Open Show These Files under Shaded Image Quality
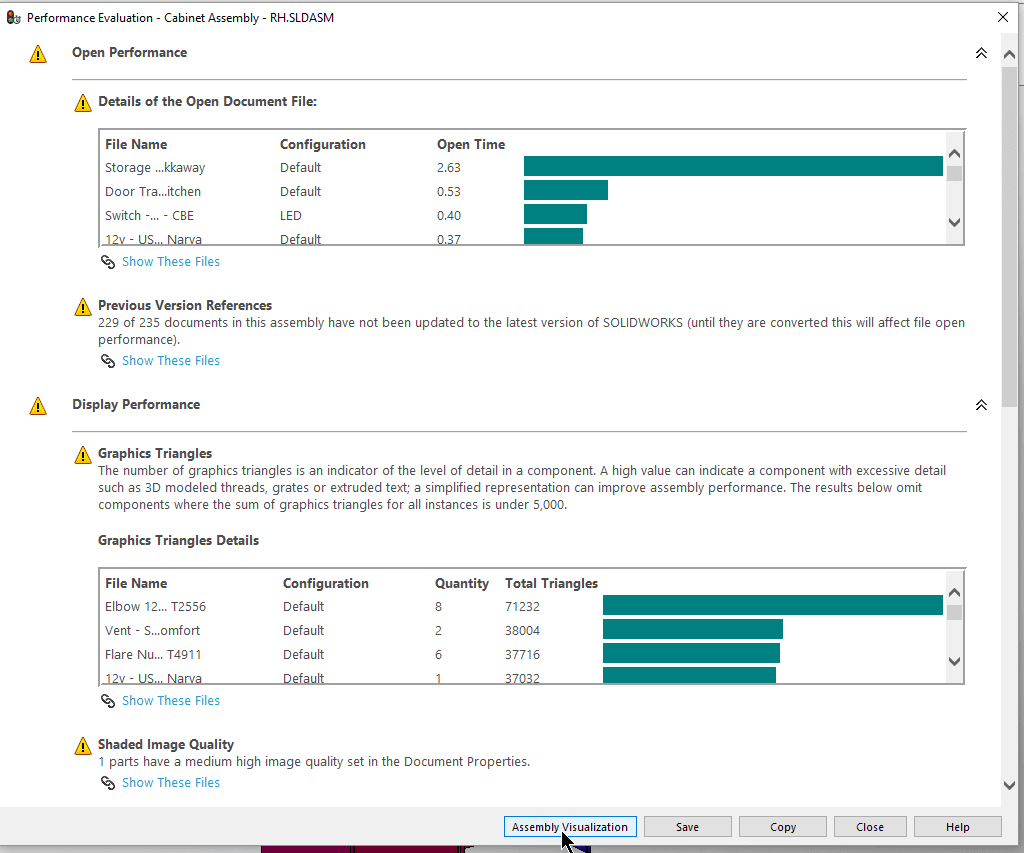 (x=171, y=783)
